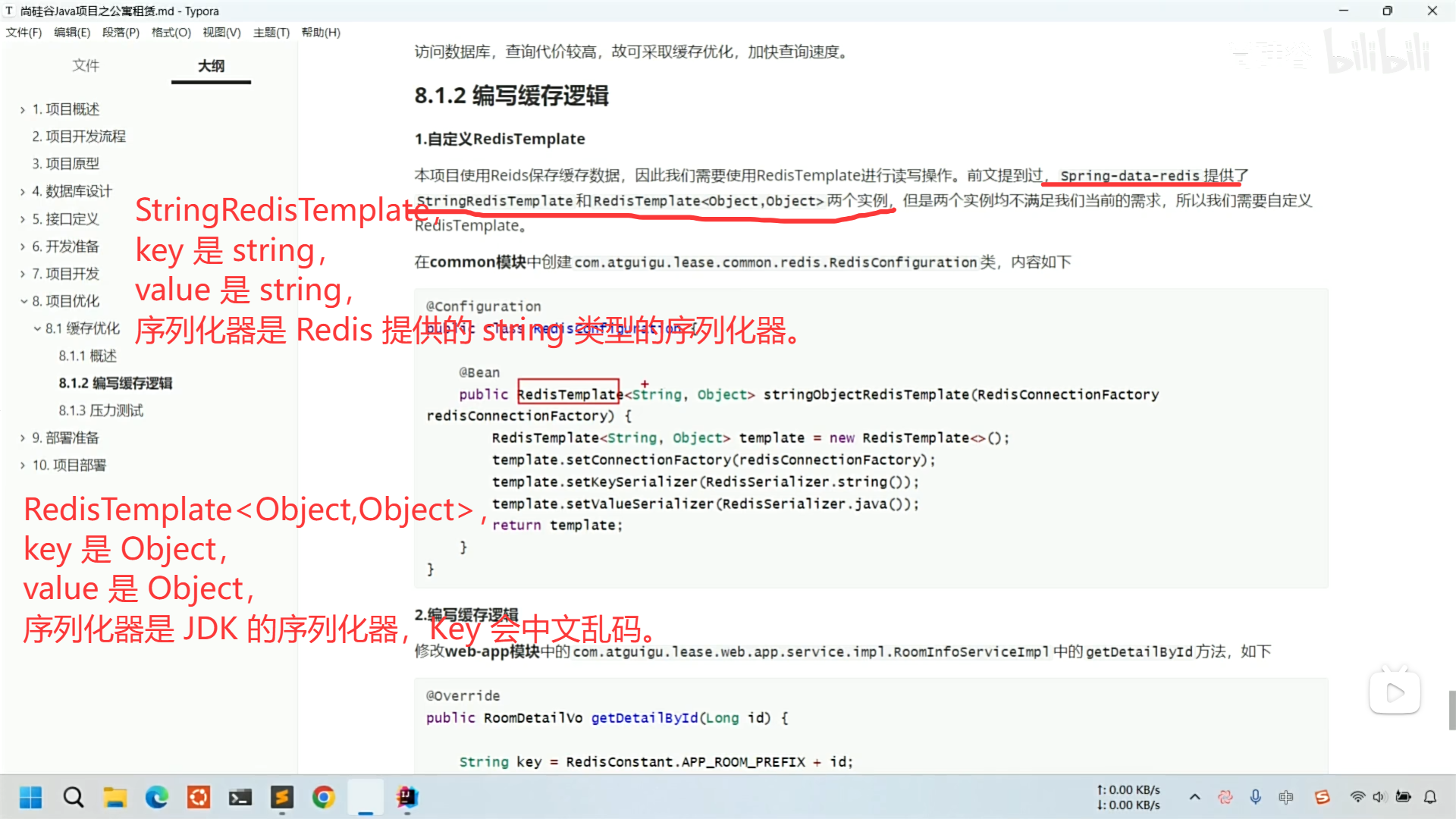Viewport: 1456px width, 819px height.
Task: Toggle Chinese input mode indicator
Action: pyautogui.click(x=1286, y=797)
